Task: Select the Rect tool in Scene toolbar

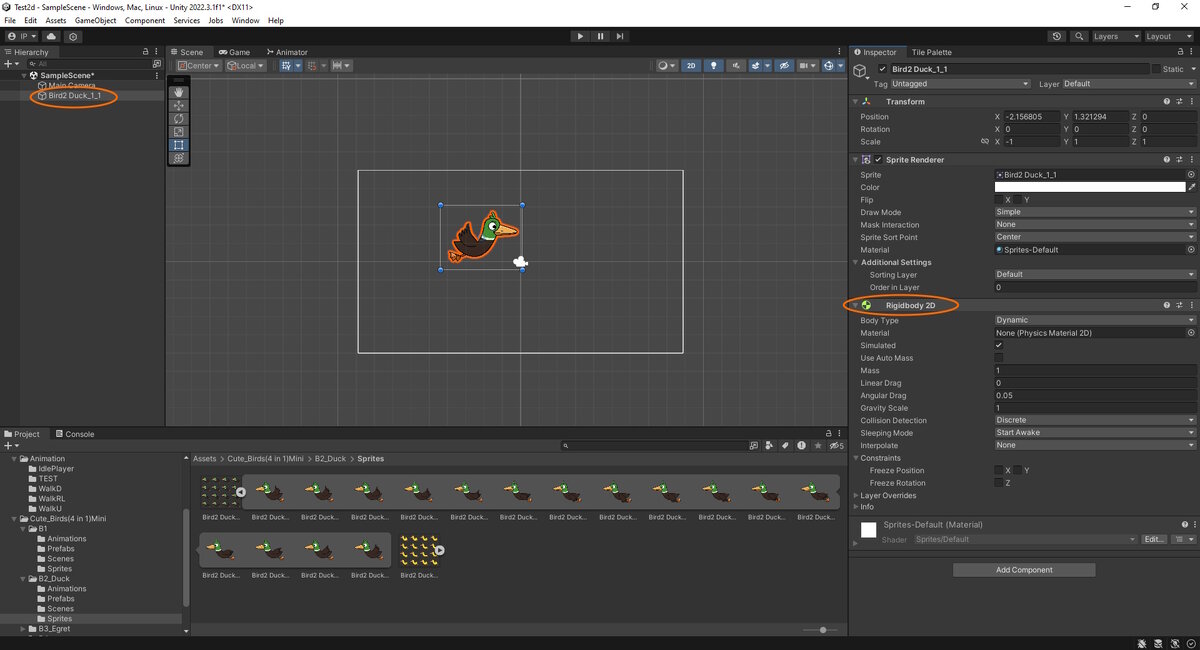Action: [x=179, y=145]
